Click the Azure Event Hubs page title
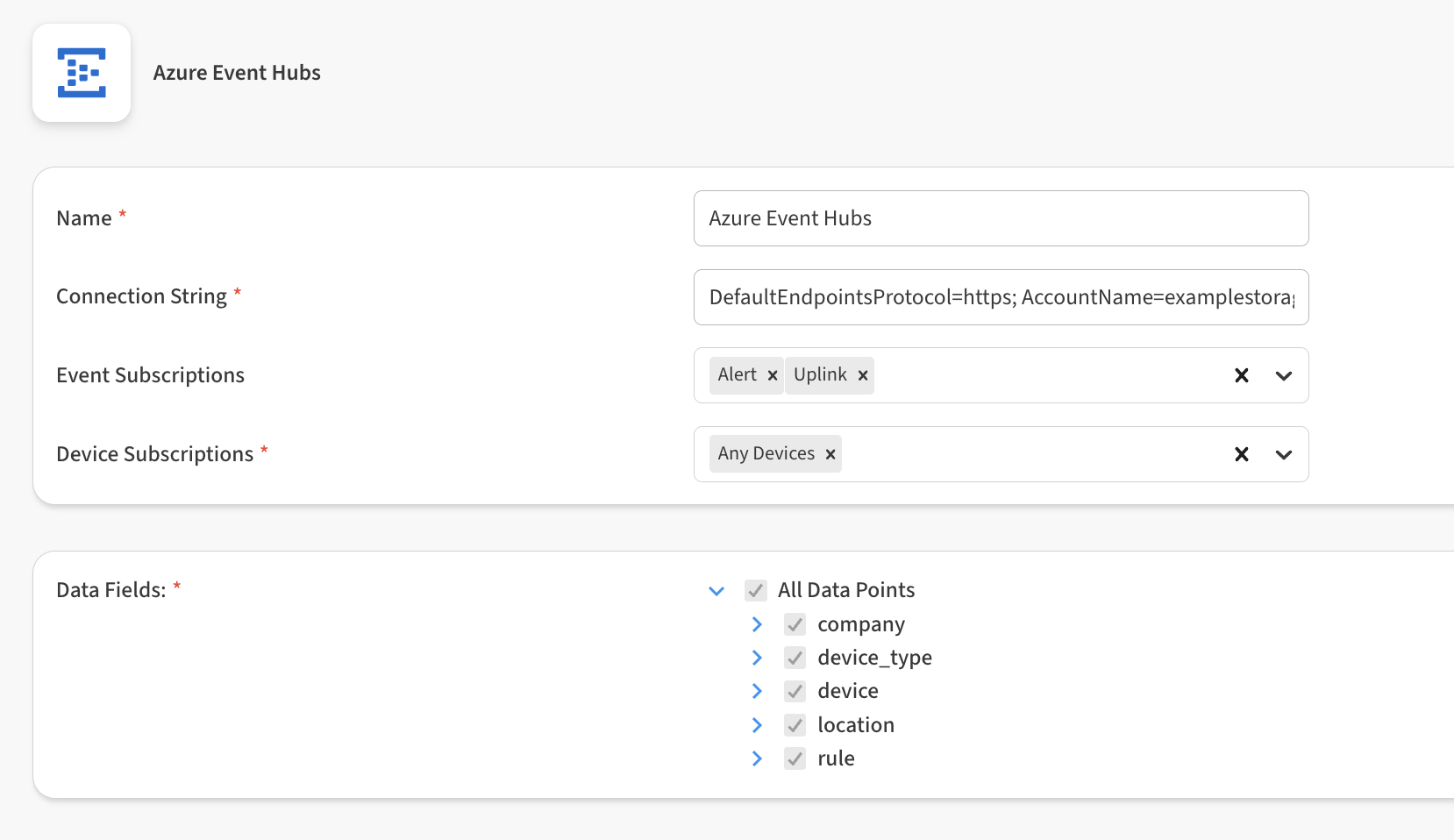The height and width of the screenshot is (840, 1454). (237, 73)
